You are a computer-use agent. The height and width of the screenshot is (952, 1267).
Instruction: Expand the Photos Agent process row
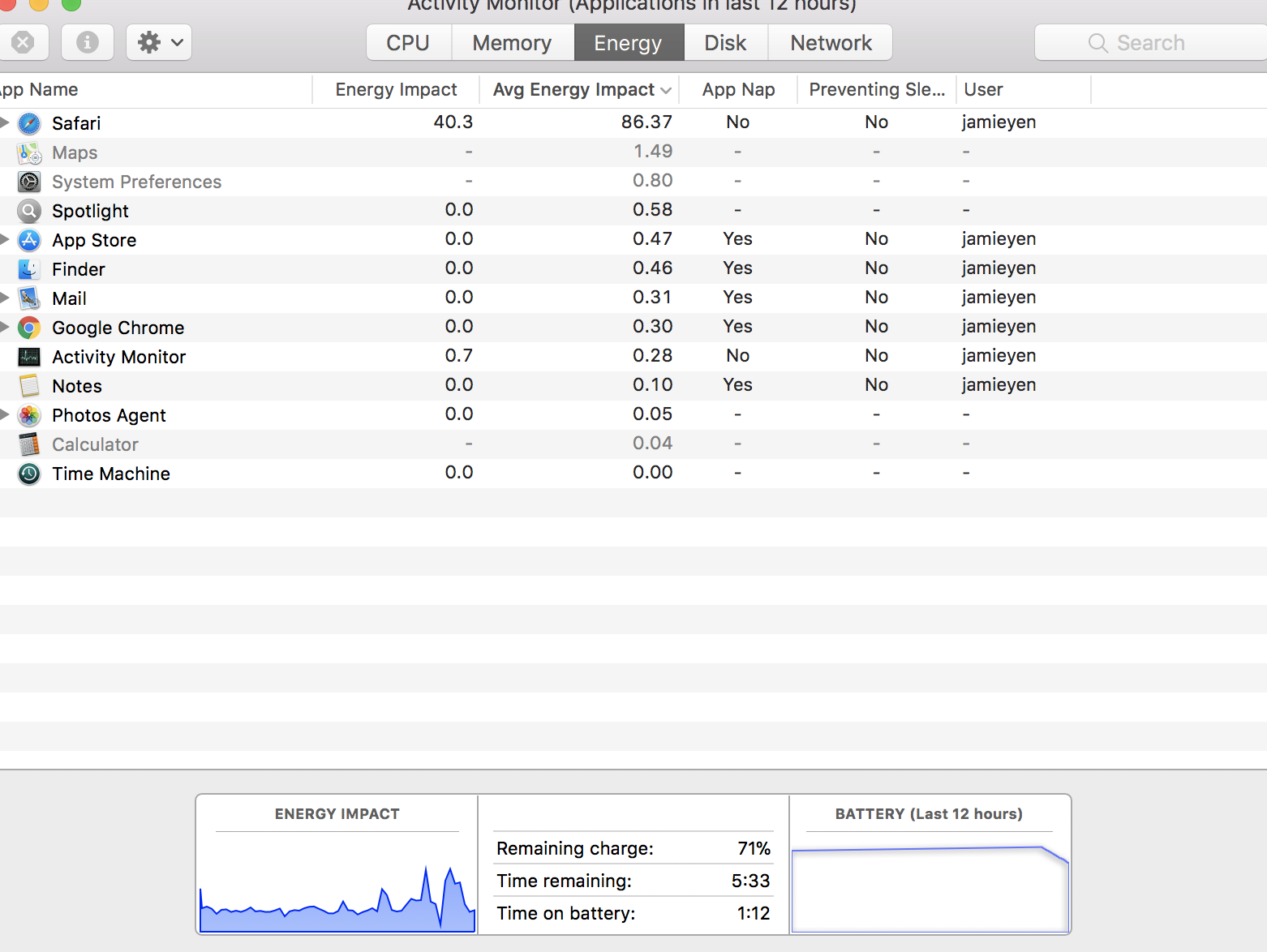(x=5, y=414)
